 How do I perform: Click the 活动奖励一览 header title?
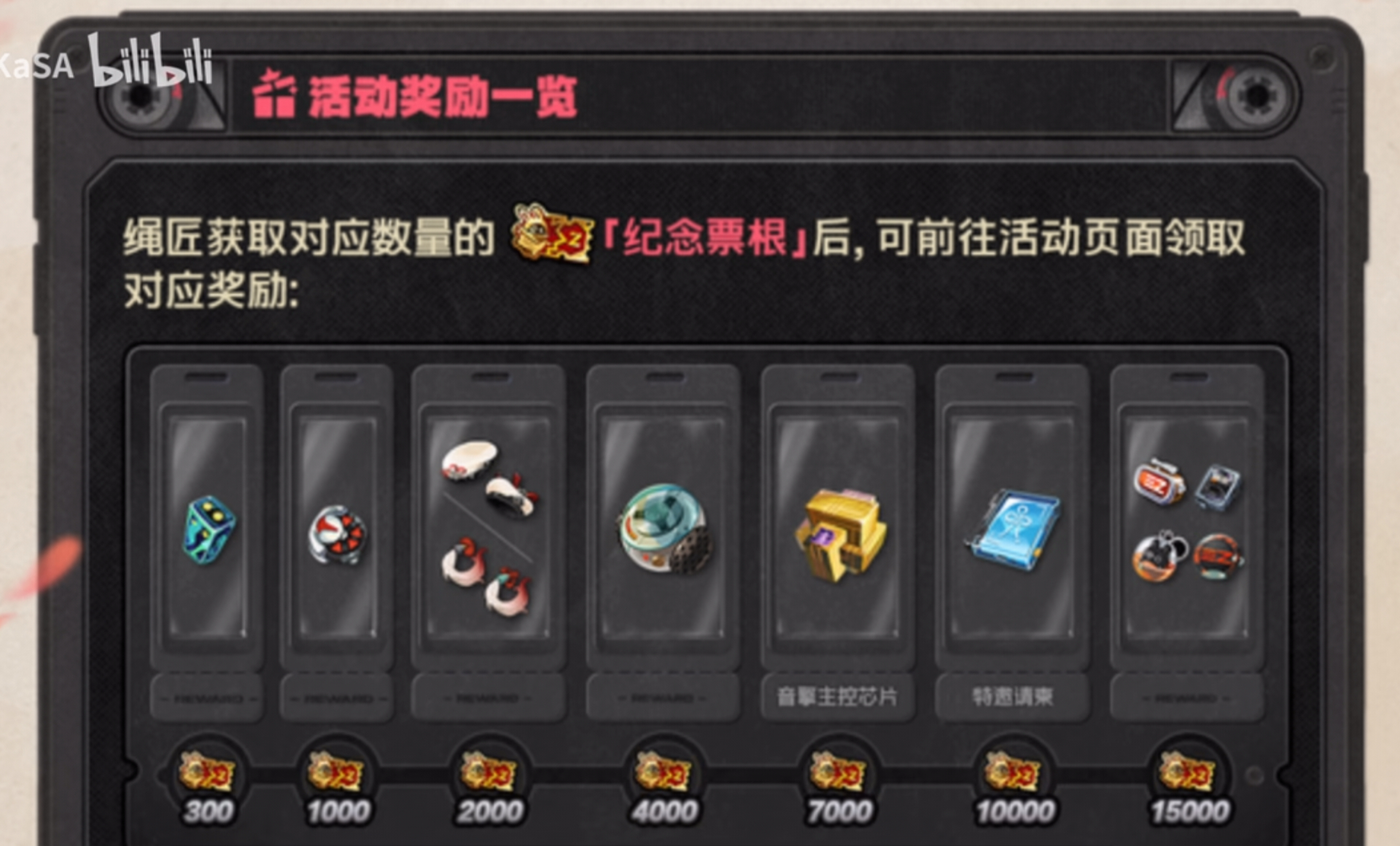pyautogui.click(x=442, y=97)
